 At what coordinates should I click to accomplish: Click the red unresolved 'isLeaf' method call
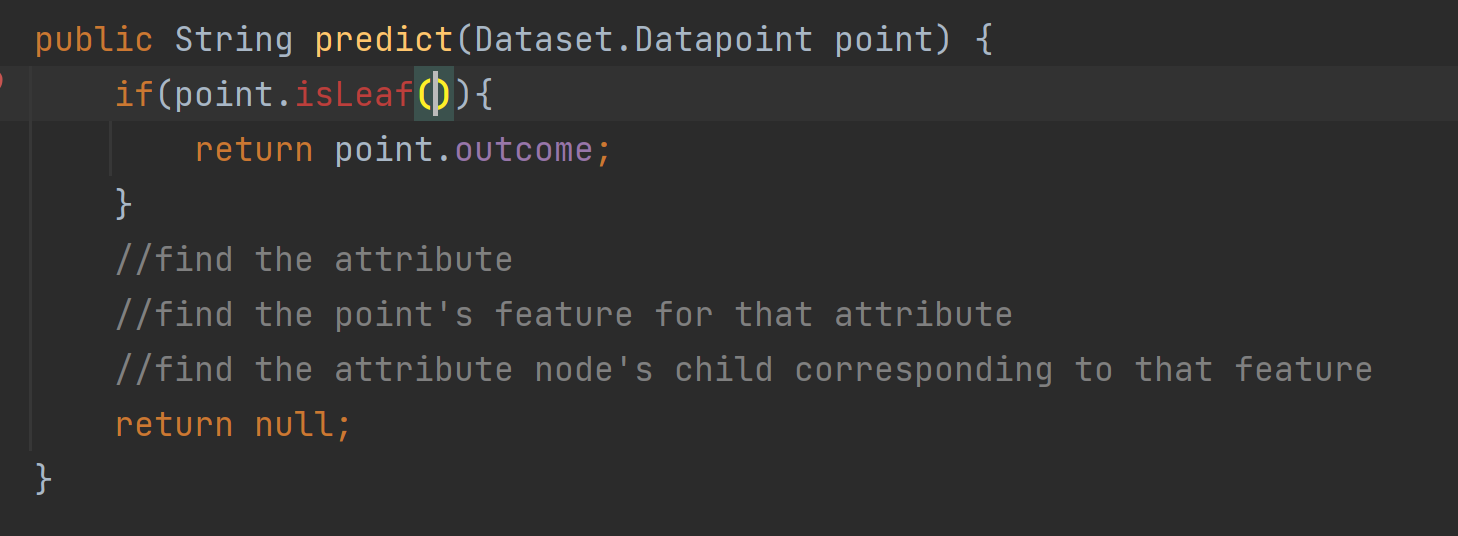point(354,95)
